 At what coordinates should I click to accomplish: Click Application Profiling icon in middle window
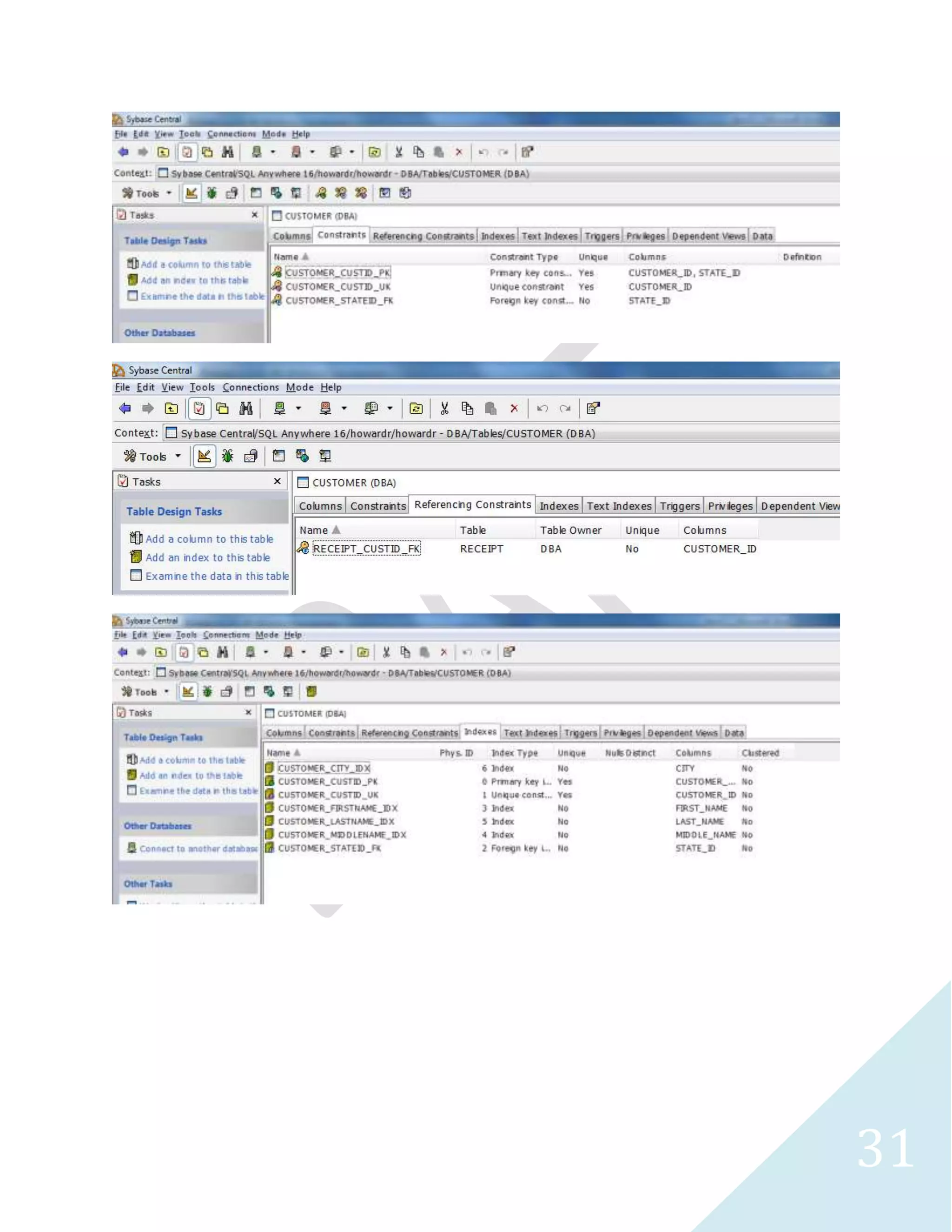click(251, 456)
